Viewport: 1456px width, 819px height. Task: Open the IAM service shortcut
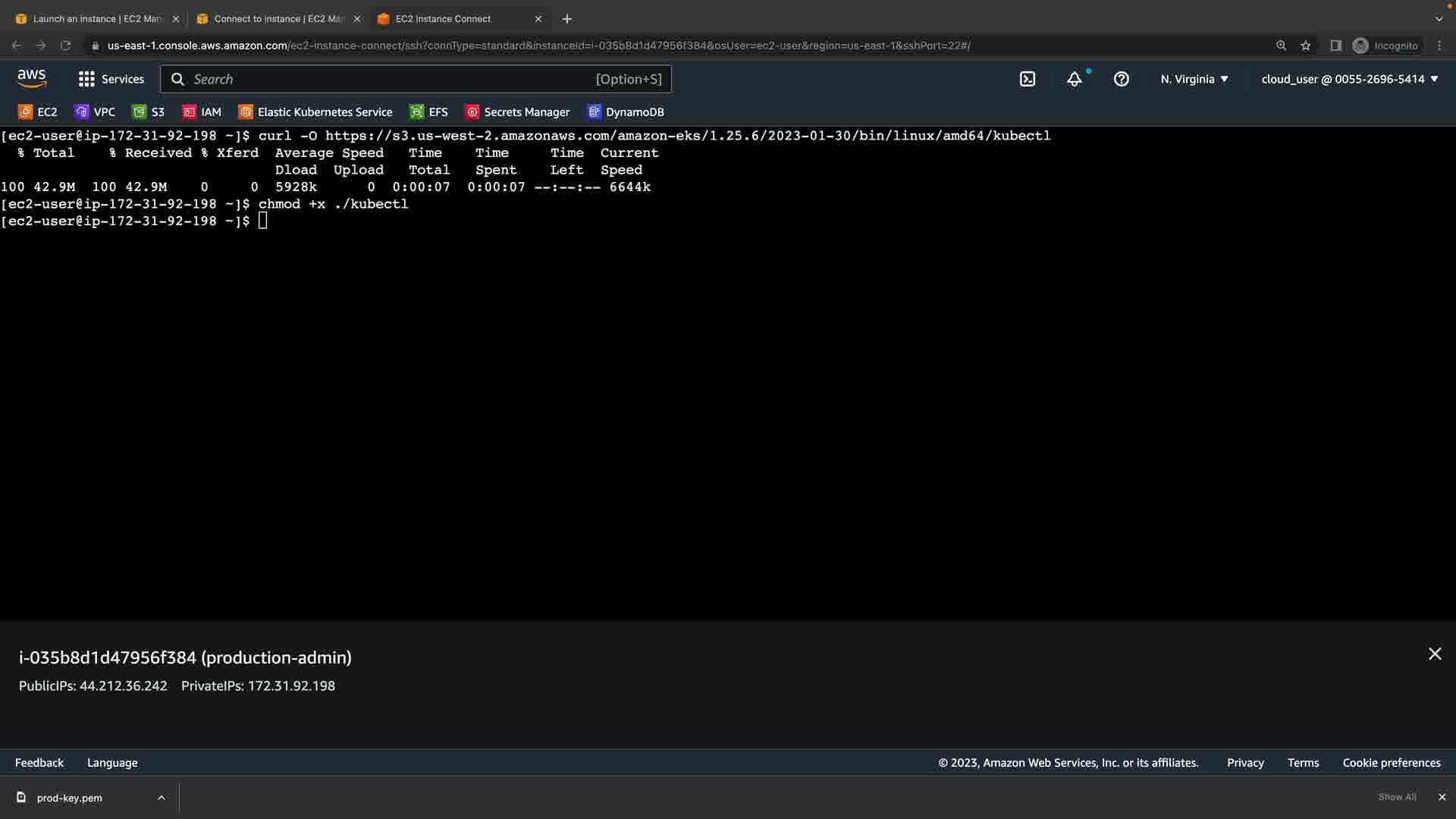202,112
